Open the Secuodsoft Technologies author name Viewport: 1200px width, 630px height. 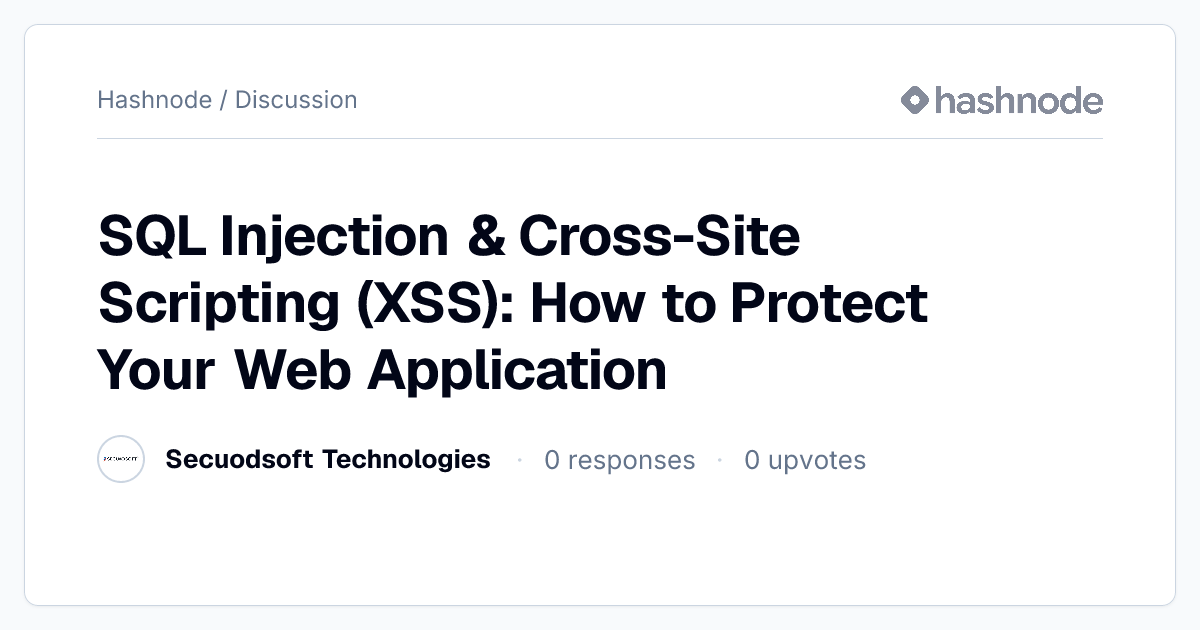point(328,459)
